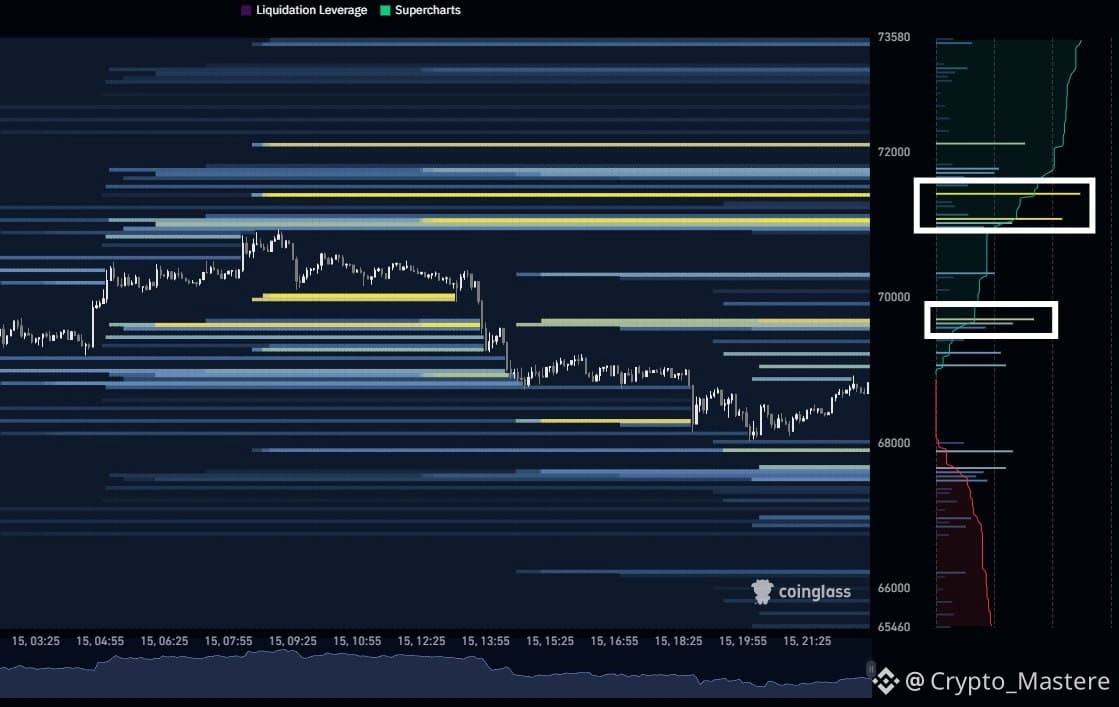Click the '15, 18:25' time axis label

click(x=678, y=641)
